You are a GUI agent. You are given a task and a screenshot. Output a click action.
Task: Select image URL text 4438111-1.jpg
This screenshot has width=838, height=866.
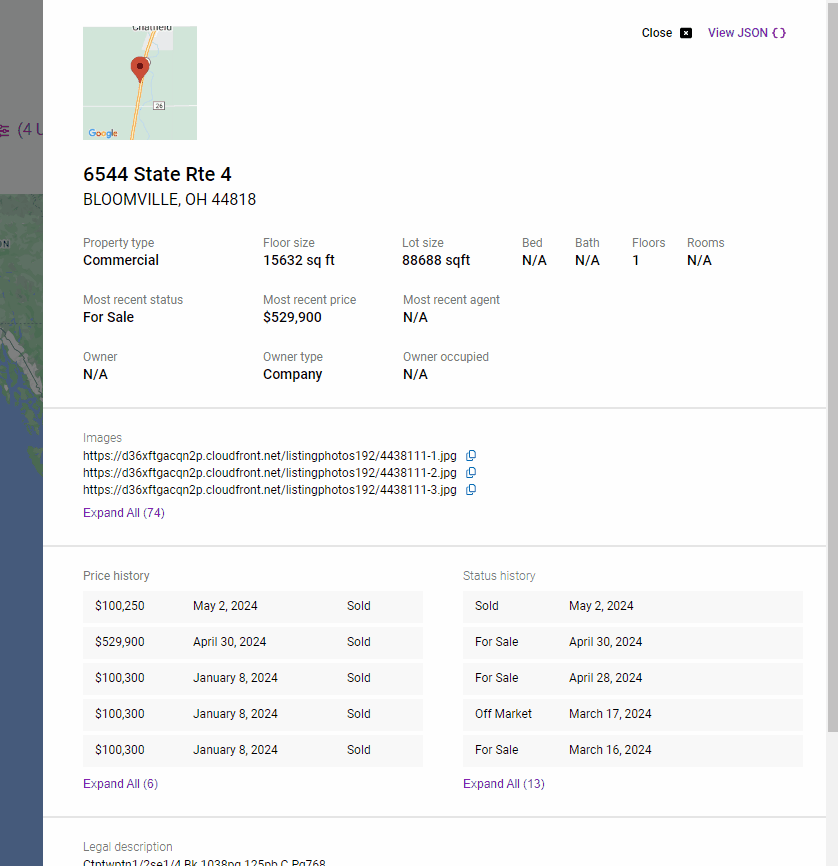tap(270, 456)
